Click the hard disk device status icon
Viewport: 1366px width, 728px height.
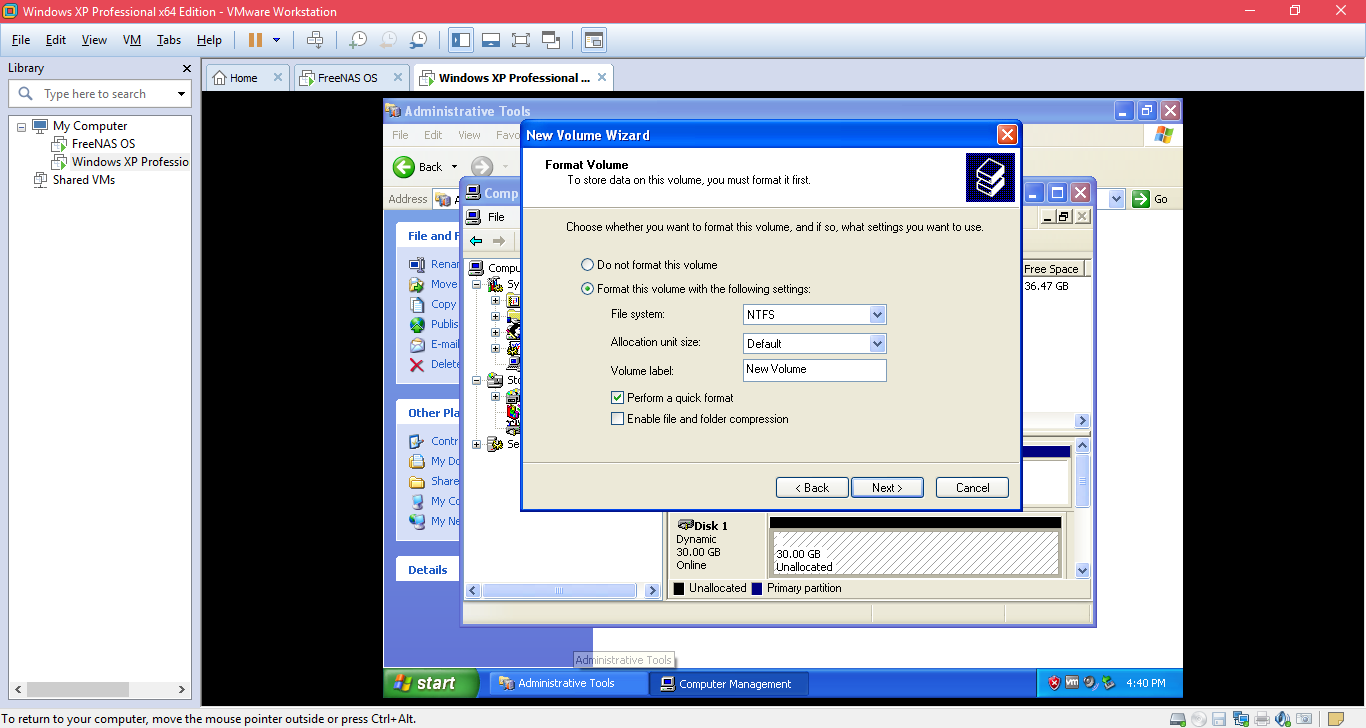[x=1178, y=719]
